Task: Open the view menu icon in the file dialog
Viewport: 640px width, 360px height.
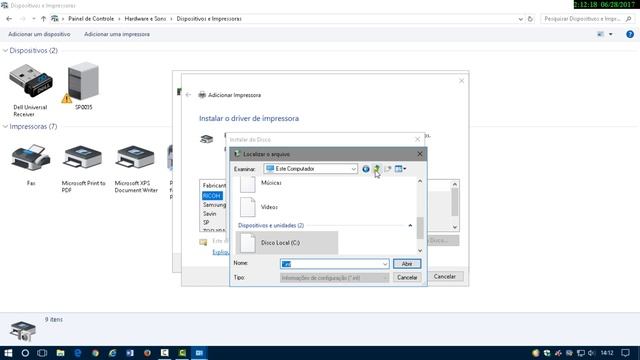Action: point(400,169)
